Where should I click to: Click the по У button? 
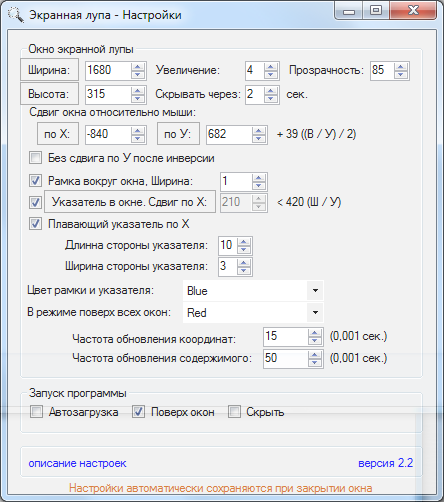pos(178,134)
